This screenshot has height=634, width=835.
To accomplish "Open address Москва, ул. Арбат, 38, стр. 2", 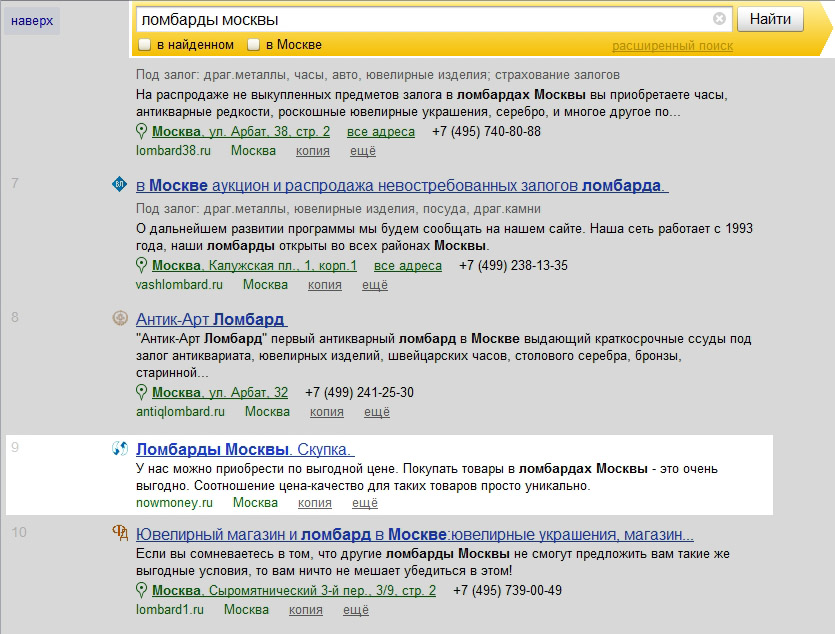I will pos(241,131).
